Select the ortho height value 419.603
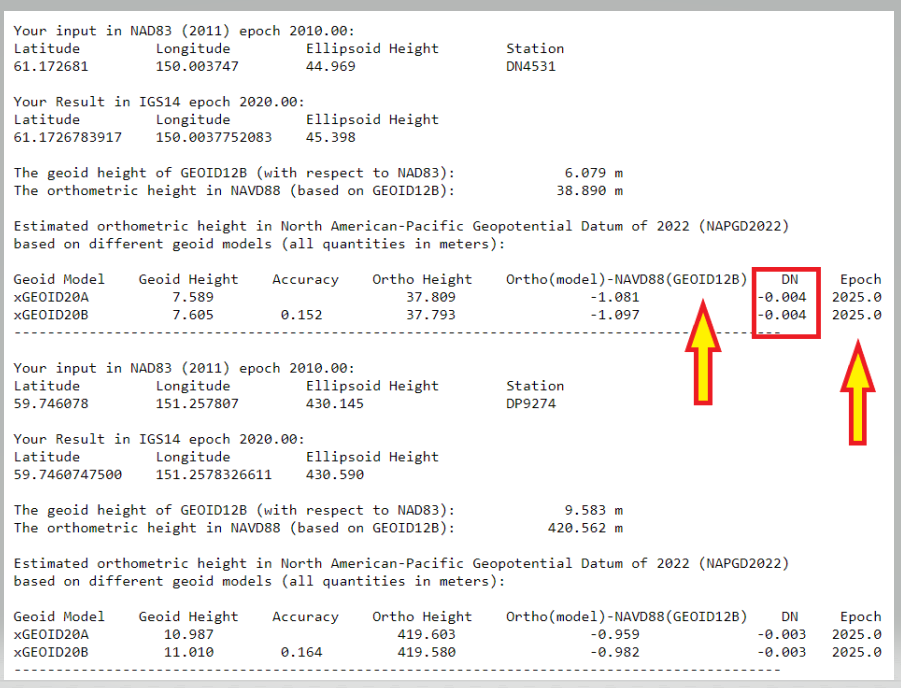 coord(427,634)
